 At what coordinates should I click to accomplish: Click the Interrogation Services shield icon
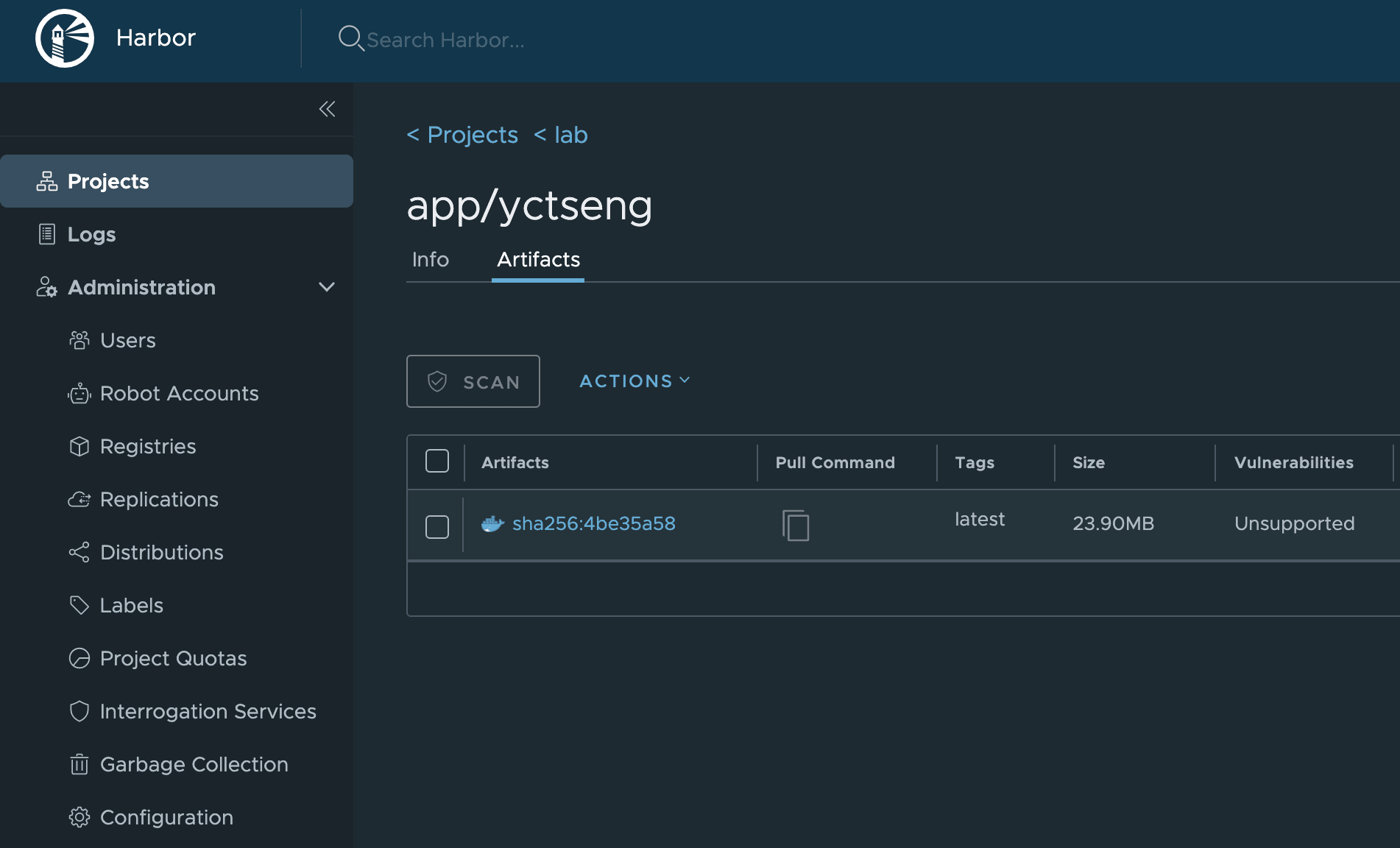79,711
